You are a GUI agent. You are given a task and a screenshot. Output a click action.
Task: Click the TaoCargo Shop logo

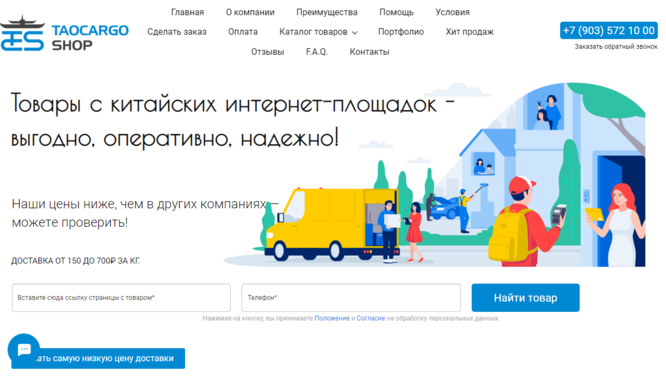(x=64, y=34)
